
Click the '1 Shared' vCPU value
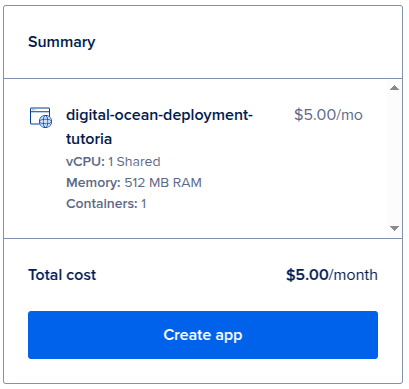(x=134, y=162)
